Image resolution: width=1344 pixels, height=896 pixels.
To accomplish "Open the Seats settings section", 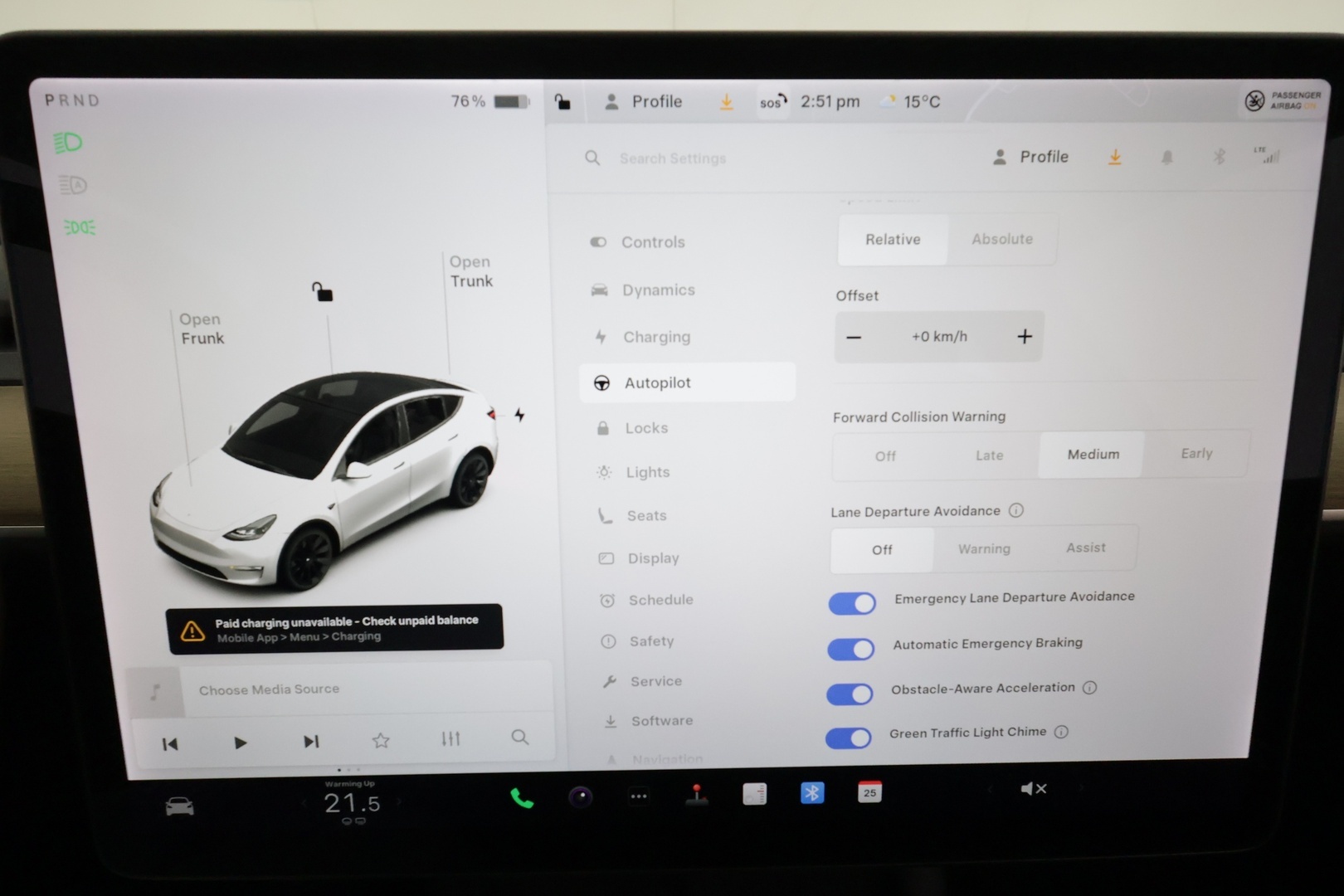I will coord(646,515).
